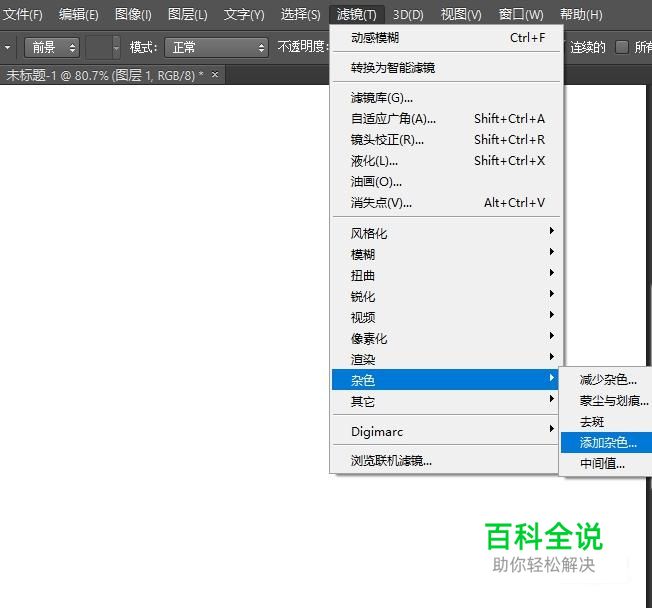Viewport: 652px width, 608px height.
Task: Open the 图层(L) menu
Action: point(188,15)
